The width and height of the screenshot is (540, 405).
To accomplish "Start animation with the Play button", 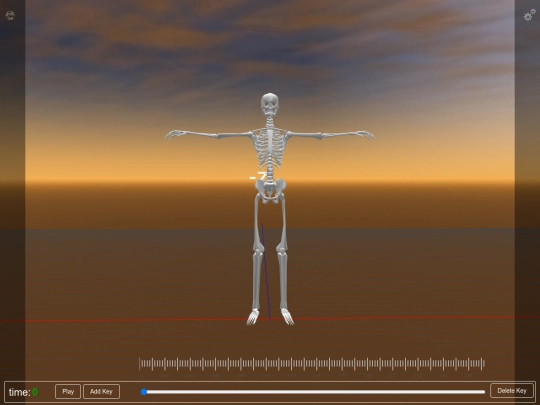I will [68, 392].
